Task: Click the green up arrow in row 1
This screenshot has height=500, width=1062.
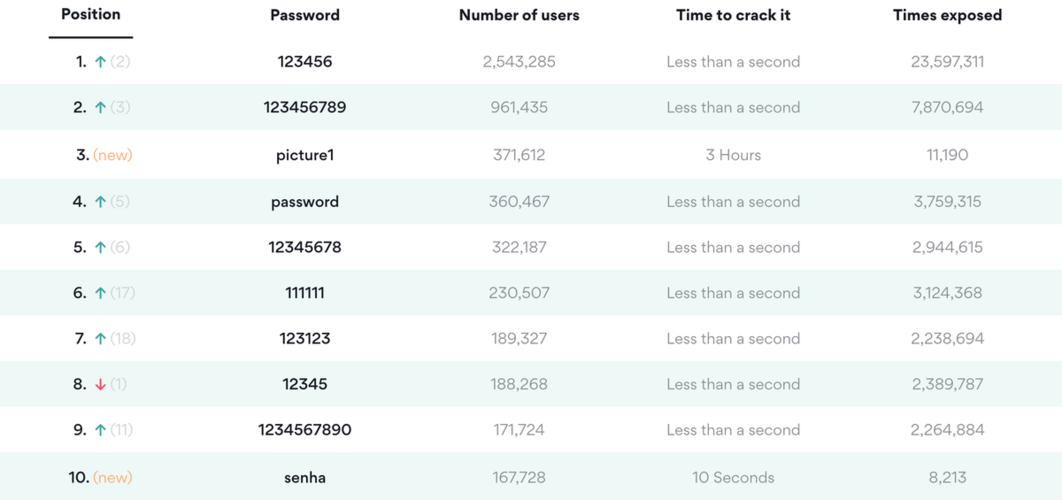Action: tap(100, 62)
